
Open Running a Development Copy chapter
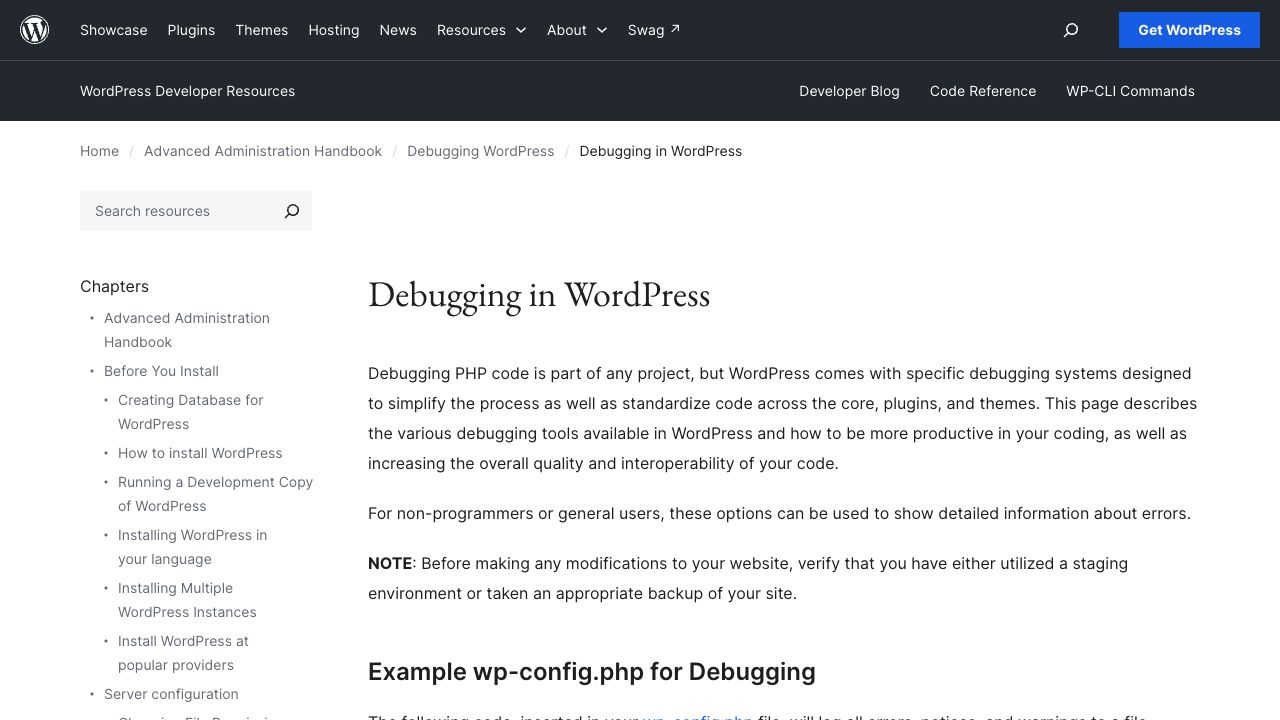(x=215, y=494)
